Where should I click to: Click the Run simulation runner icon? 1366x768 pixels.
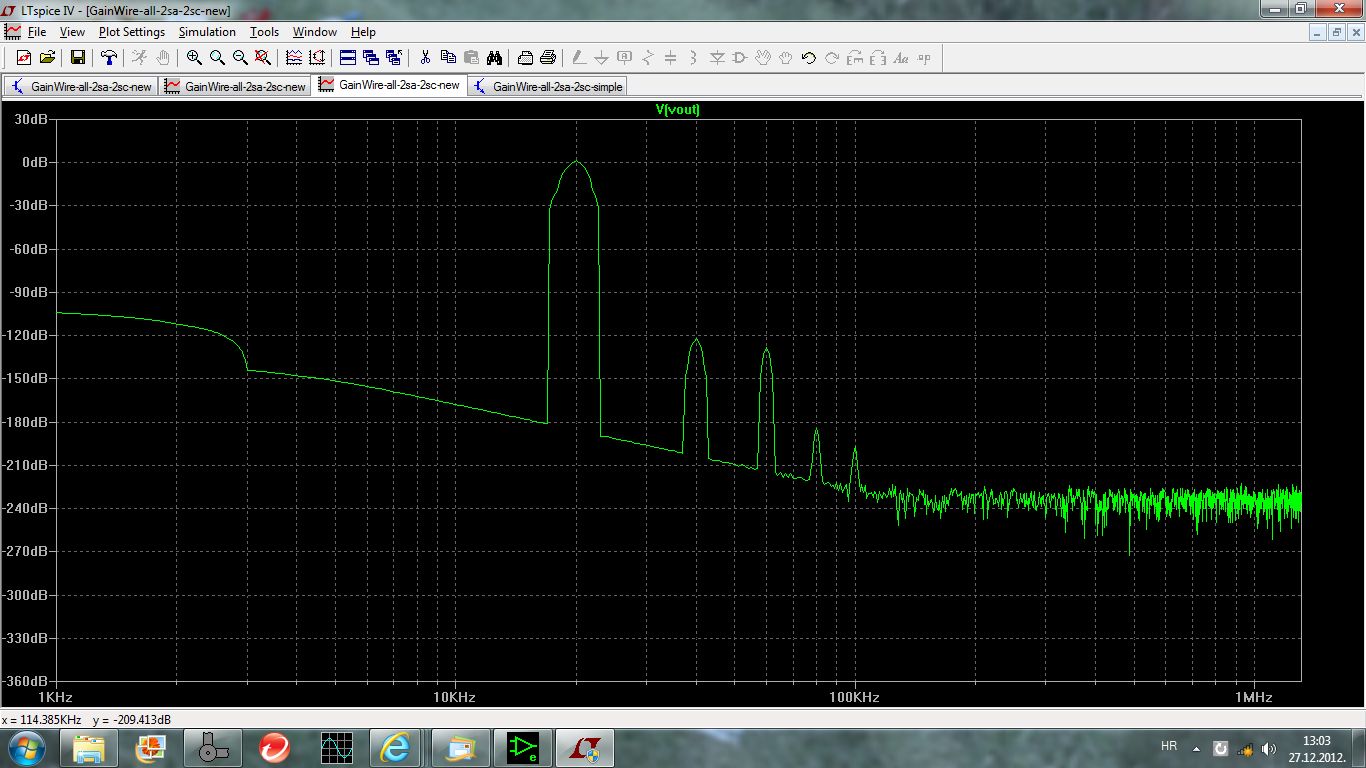(x=139, y=58)
